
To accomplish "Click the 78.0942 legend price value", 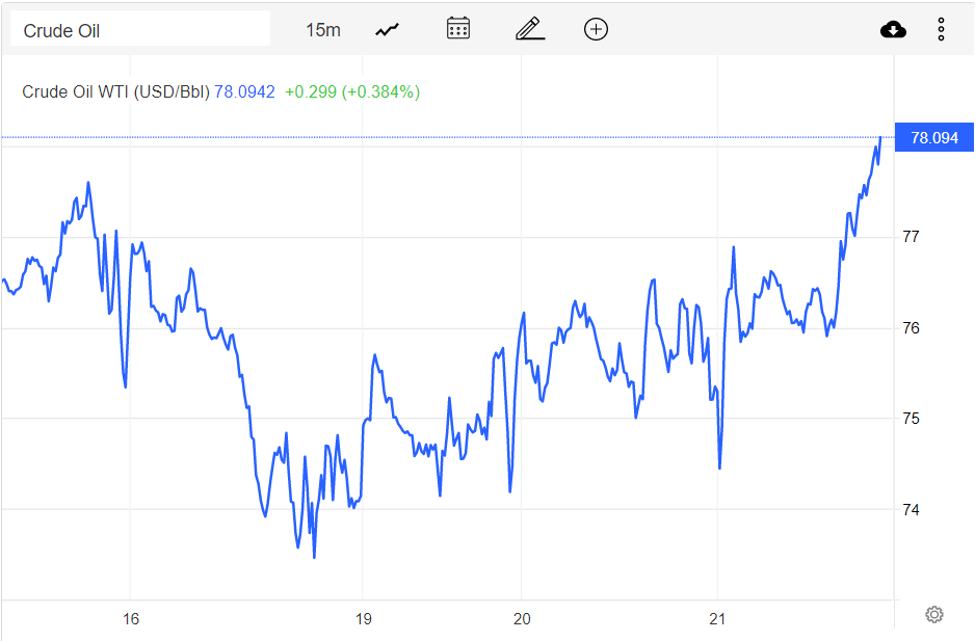I will click(x=245, y=92).
